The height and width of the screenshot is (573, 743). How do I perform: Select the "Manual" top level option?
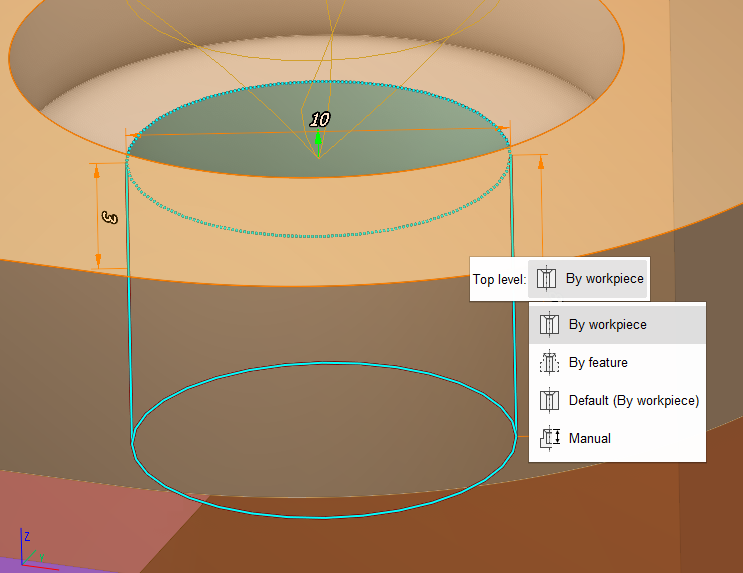[x=589, y=438]
